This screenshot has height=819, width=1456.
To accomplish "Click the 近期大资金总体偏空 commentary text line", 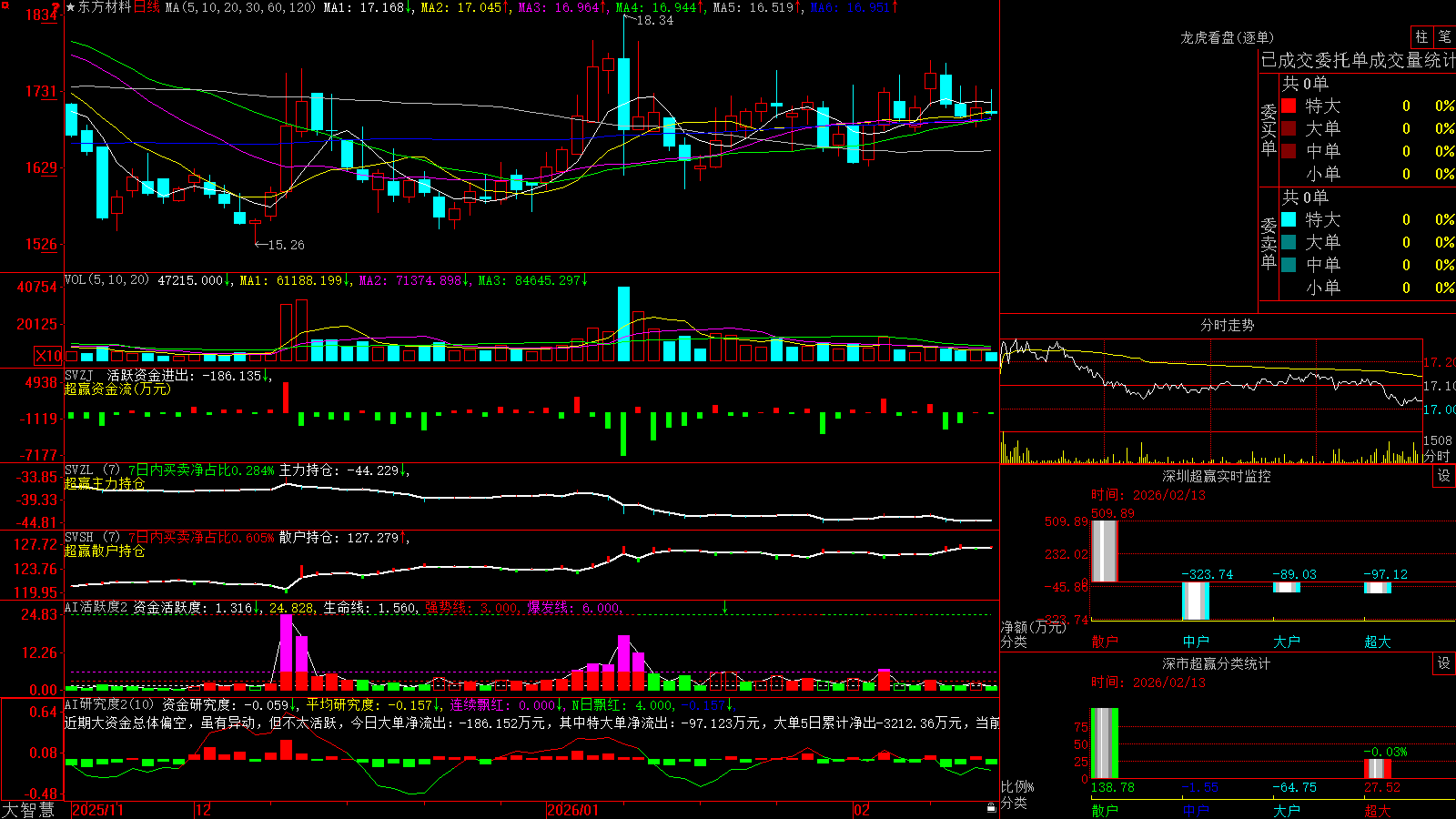I will [531, 723].
